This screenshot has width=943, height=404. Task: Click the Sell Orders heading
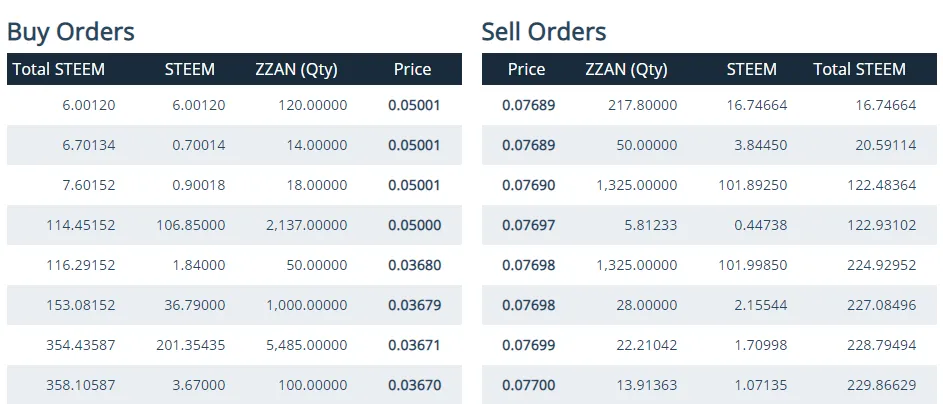click(x=543, y=31)
